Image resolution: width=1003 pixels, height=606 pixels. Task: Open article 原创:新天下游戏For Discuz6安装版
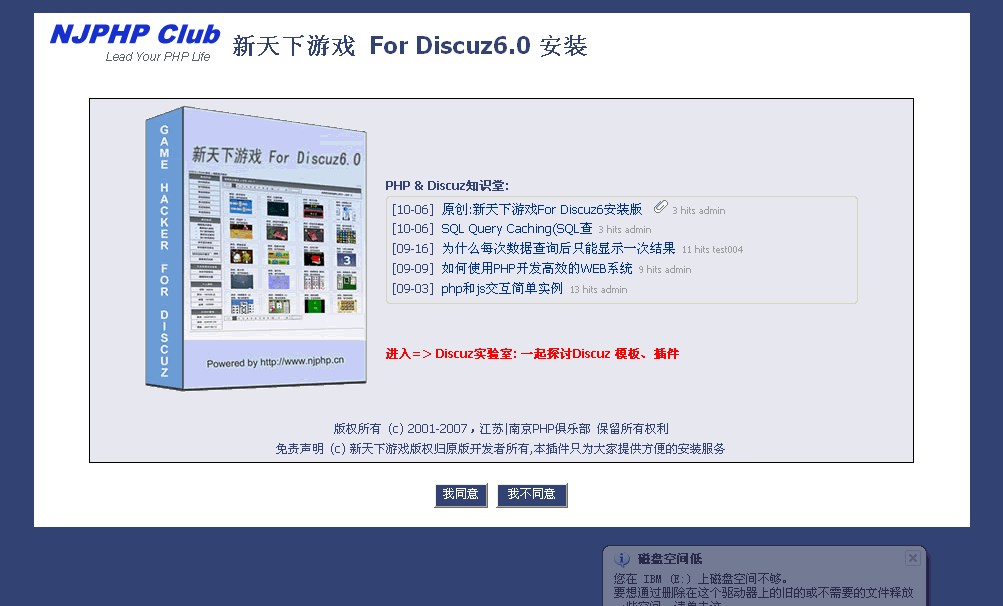[541, 209]
